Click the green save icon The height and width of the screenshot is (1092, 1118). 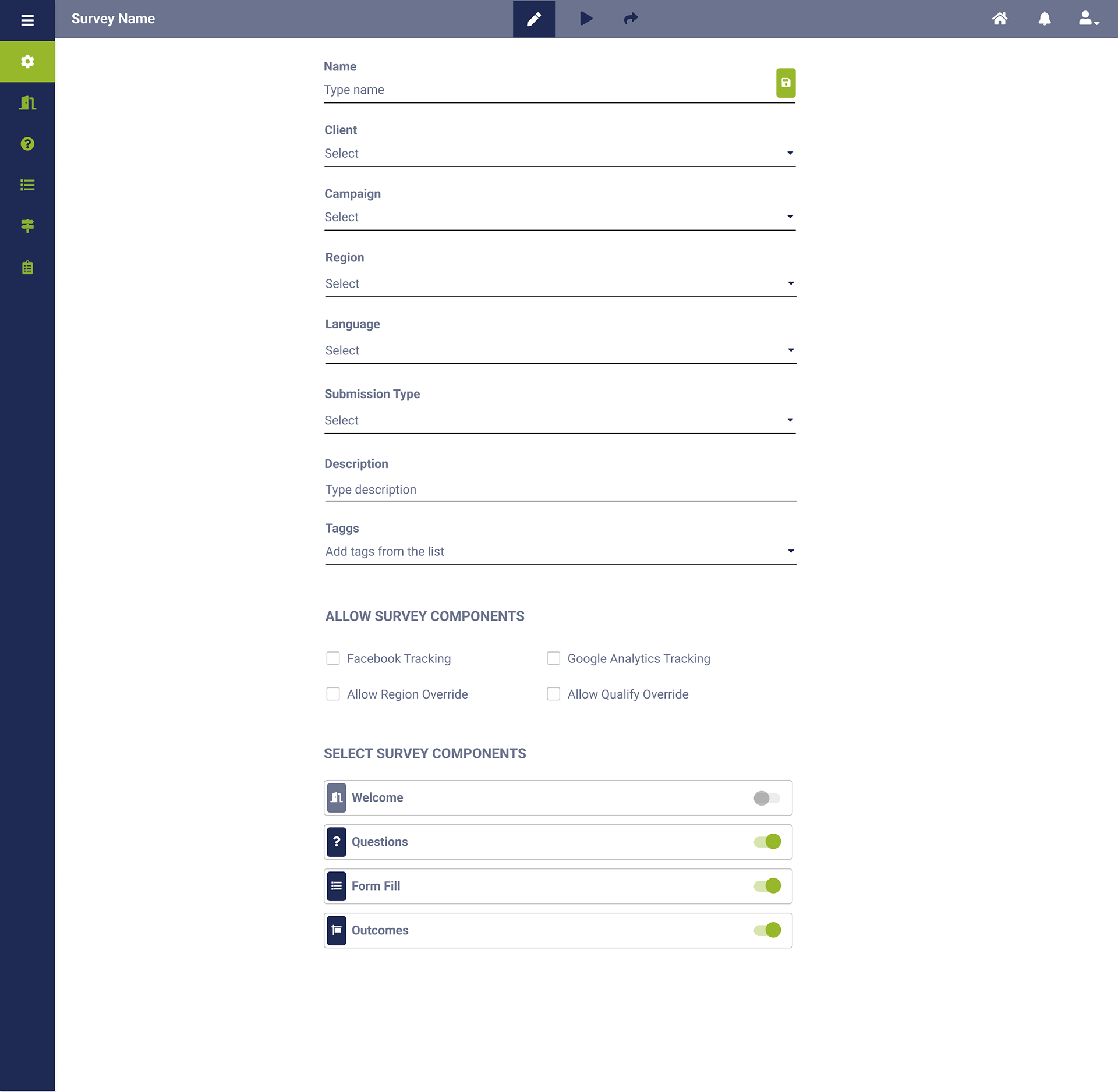[x=786, y=83]
